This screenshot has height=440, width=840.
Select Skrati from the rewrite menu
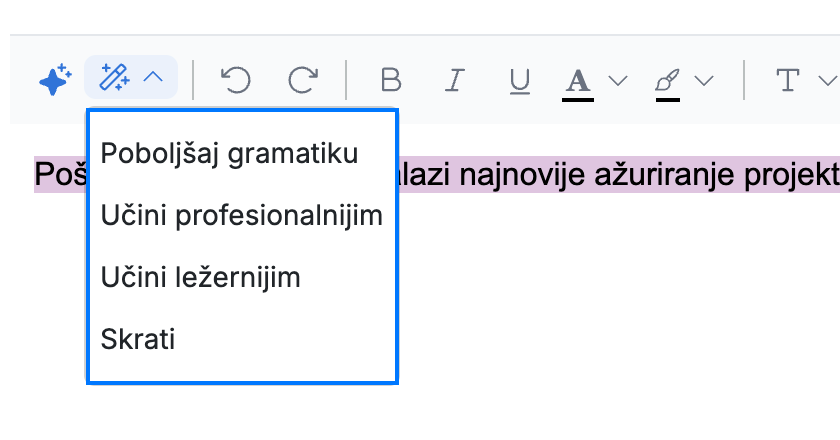pos(138,339)
